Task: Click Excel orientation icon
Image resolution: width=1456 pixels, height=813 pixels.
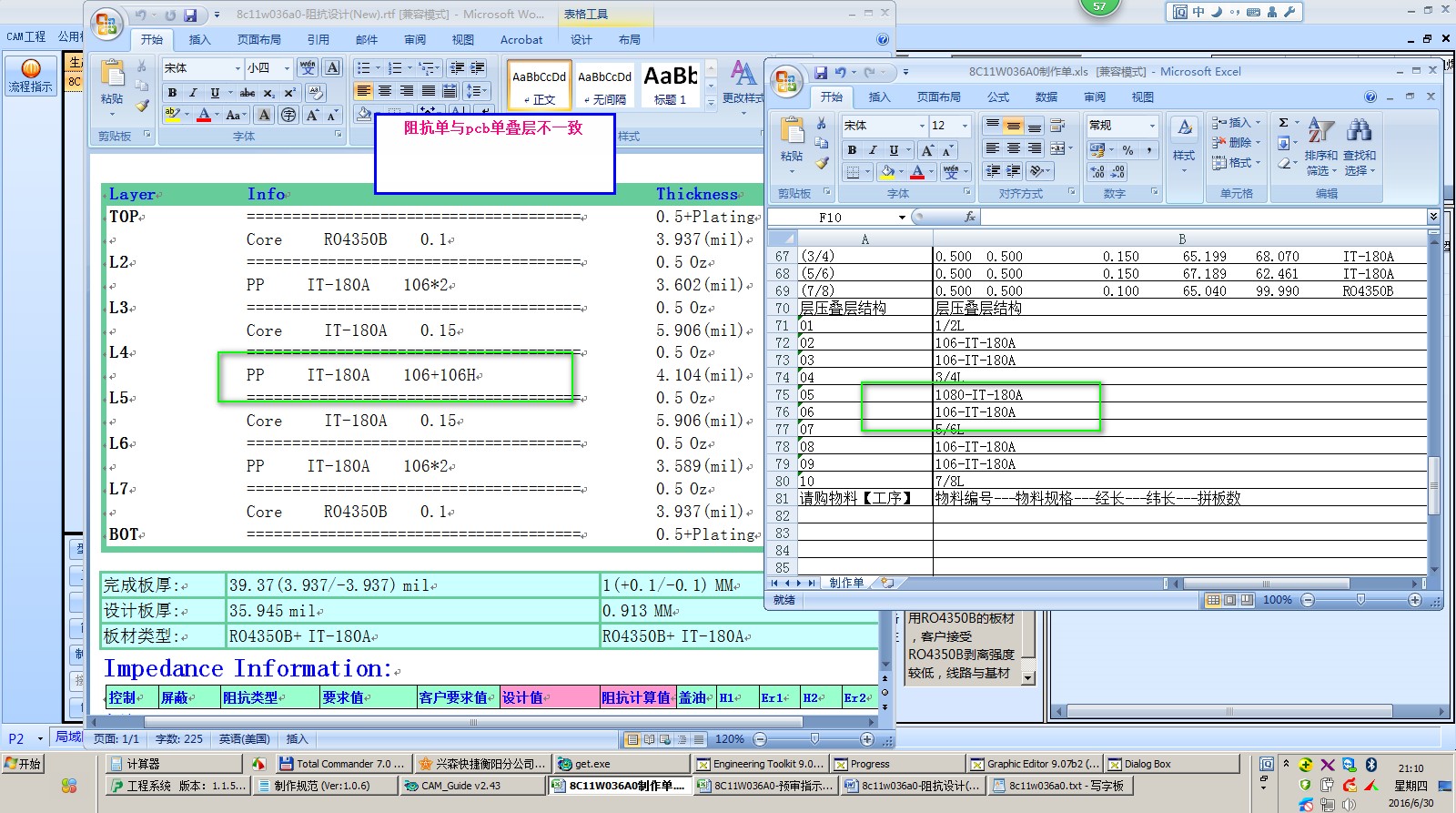Action: 1036,170
